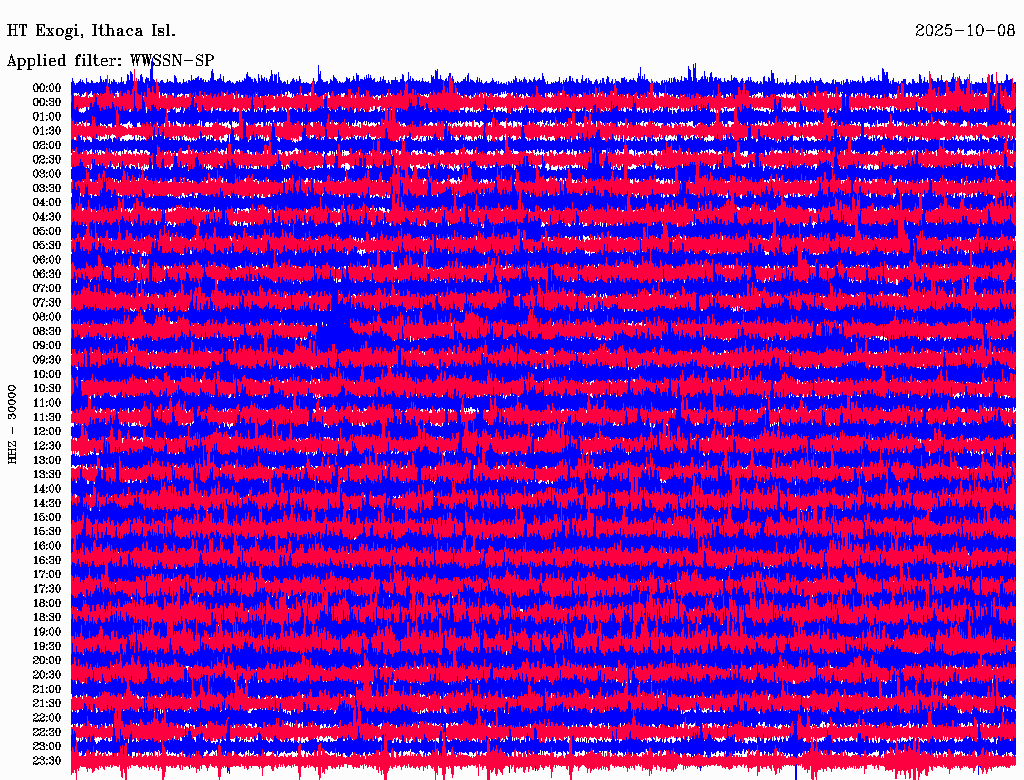Image resolution: width=1024 pixels, height=780 pixels.
Task: Select the 08:30 time label
Action: point(47,331)
